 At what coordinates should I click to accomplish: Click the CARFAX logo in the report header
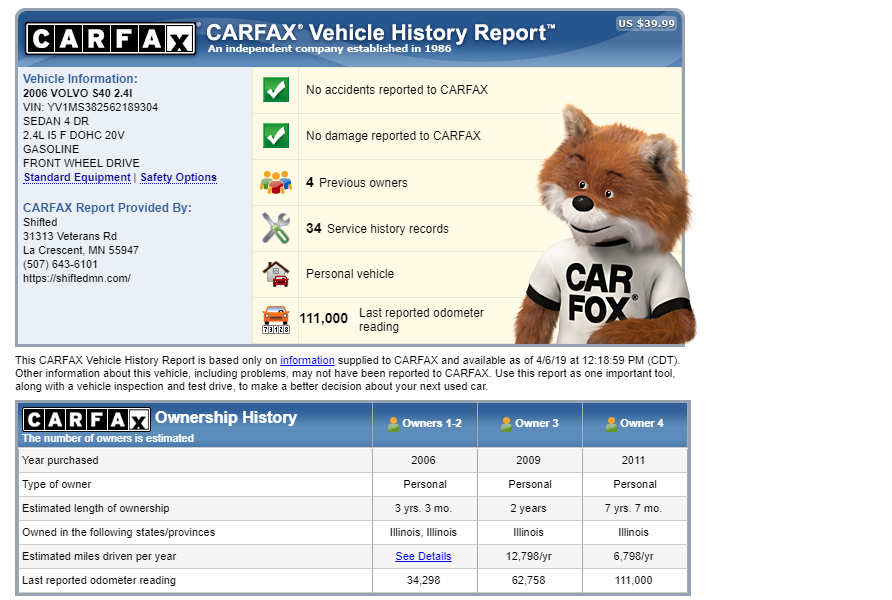(x=110, y=39)
